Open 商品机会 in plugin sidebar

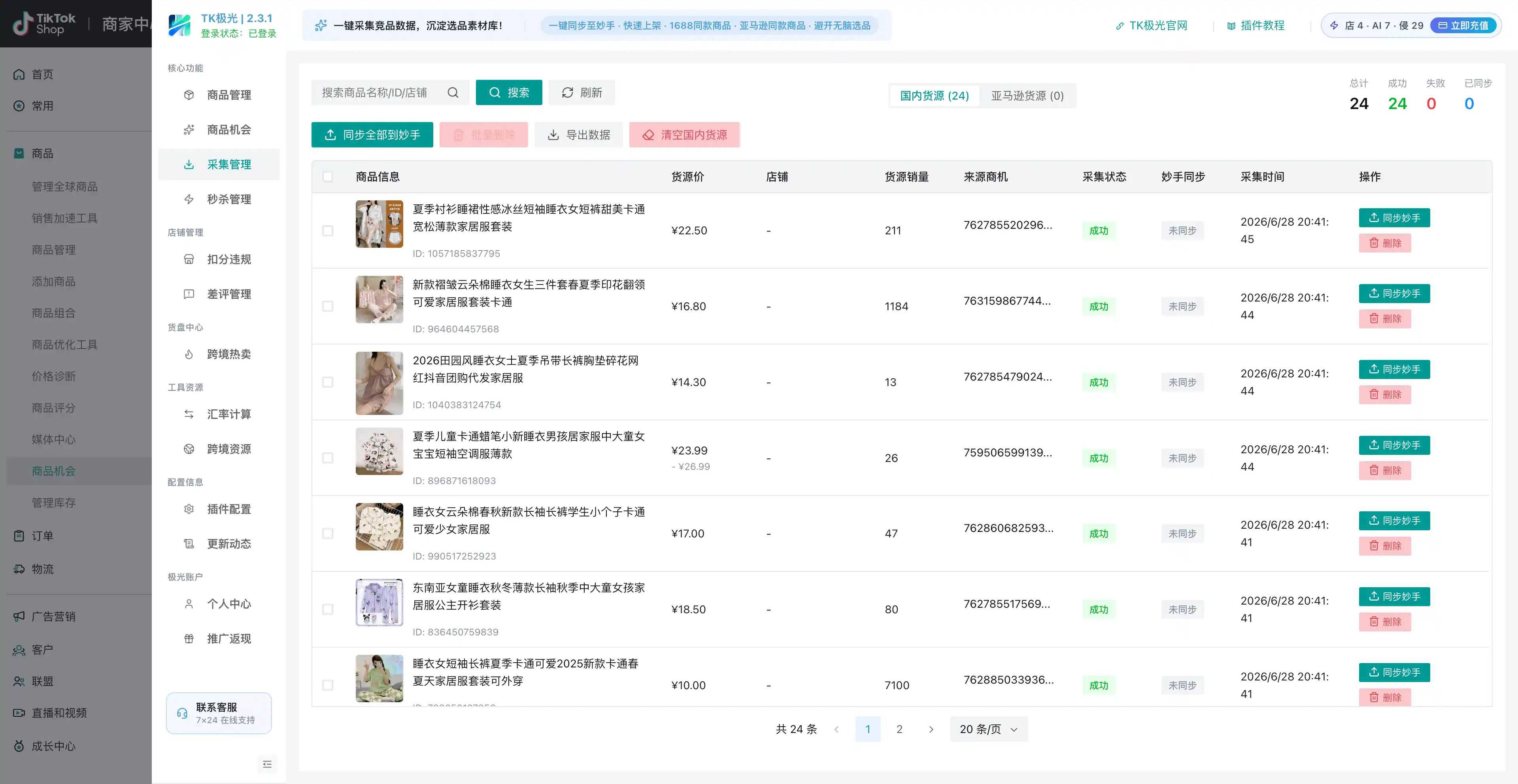[218, 130]
